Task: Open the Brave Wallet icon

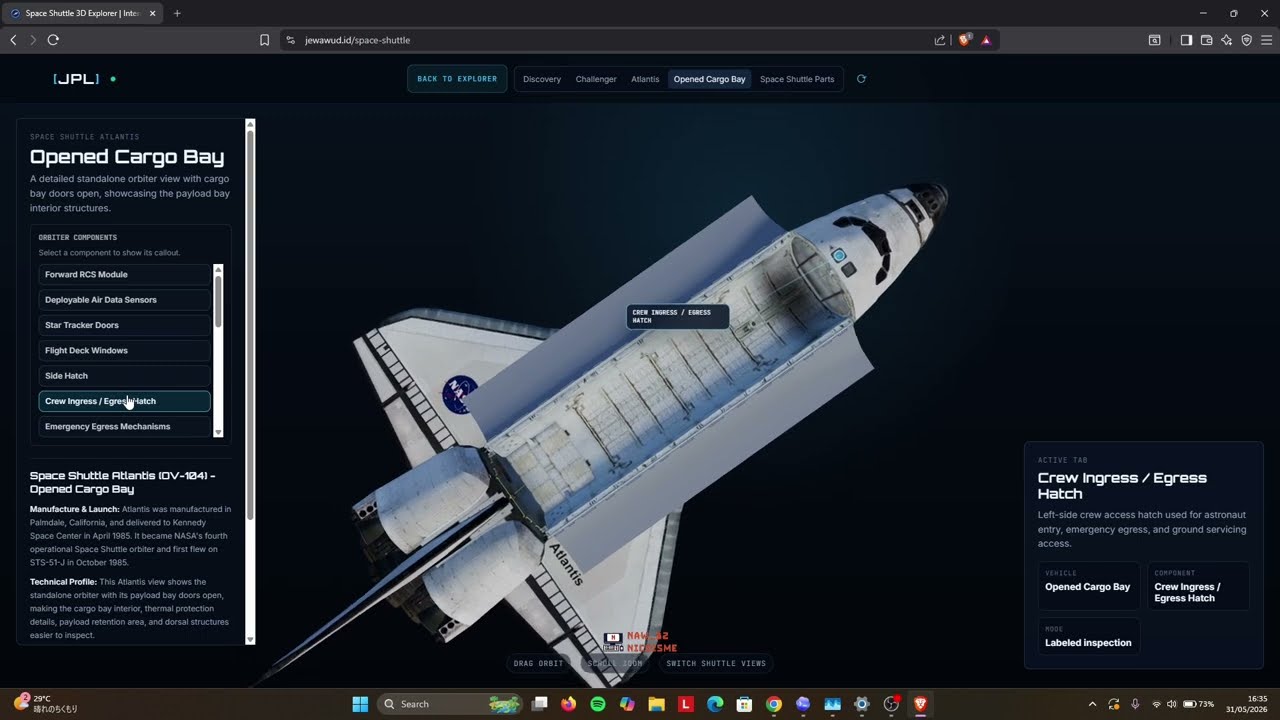Action: (x=1206, y=40)
